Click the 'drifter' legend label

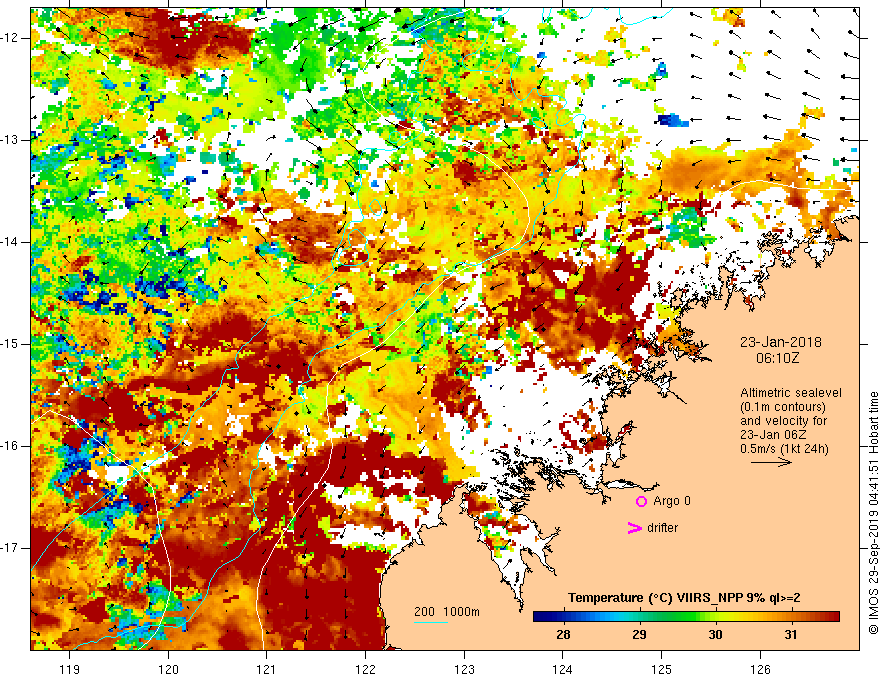(x=662, y=528)
